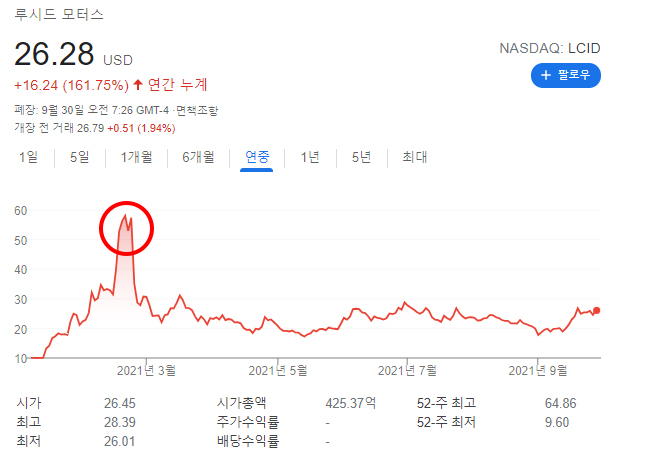
Task: Click the 최저 value 26.01
Action: pos(119,442)
